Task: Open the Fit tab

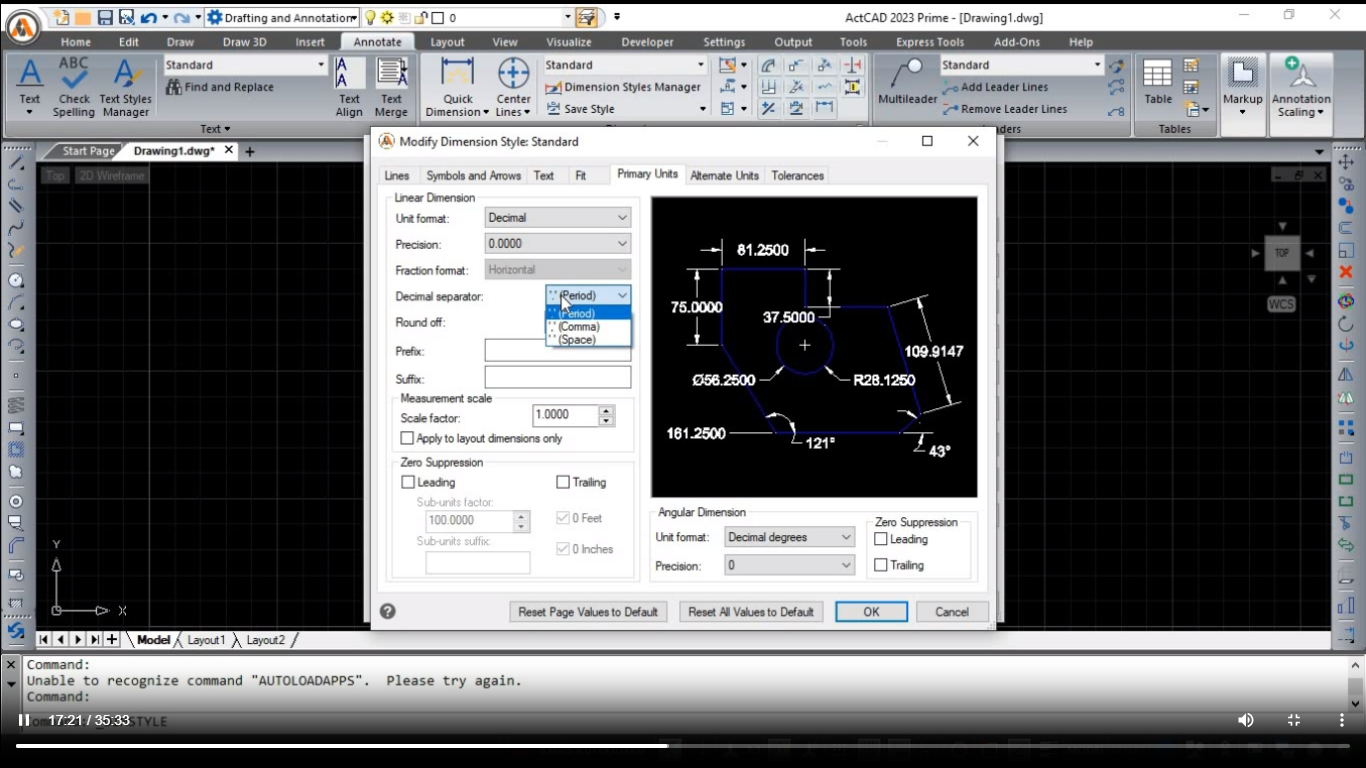Action: (x=580, y=175)
